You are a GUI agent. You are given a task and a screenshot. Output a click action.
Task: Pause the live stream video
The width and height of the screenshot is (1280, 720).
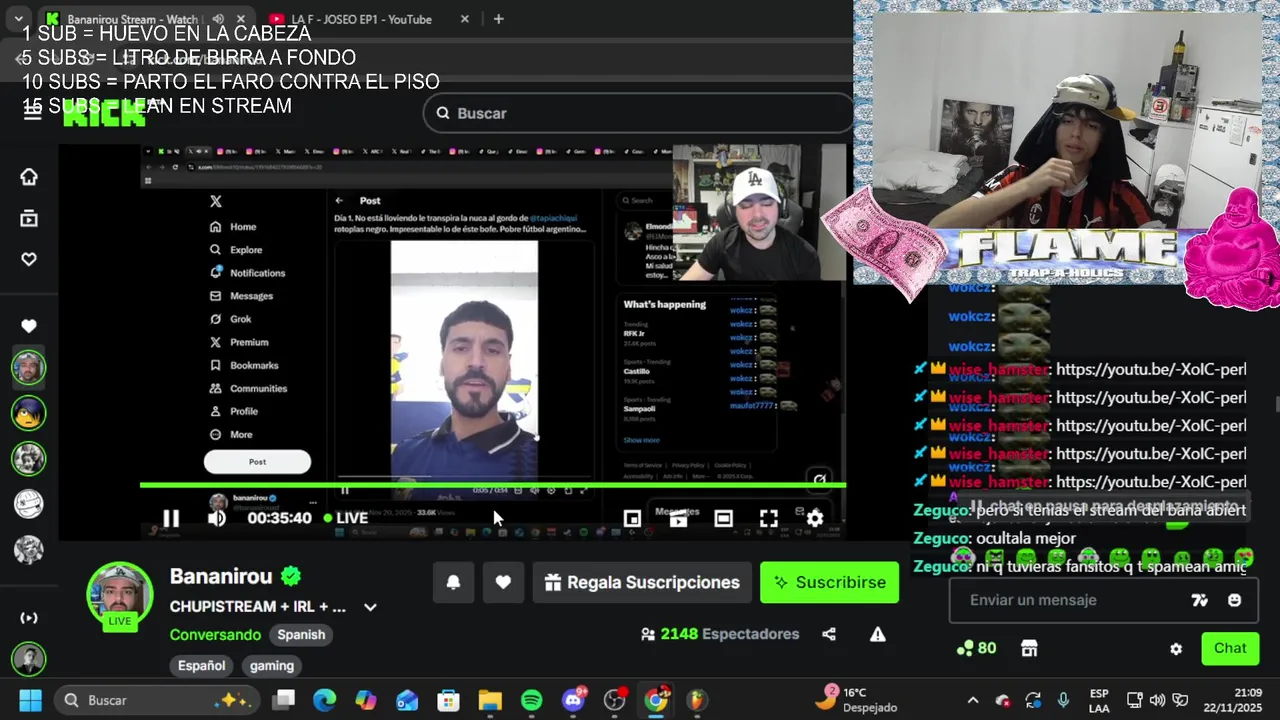171,518
